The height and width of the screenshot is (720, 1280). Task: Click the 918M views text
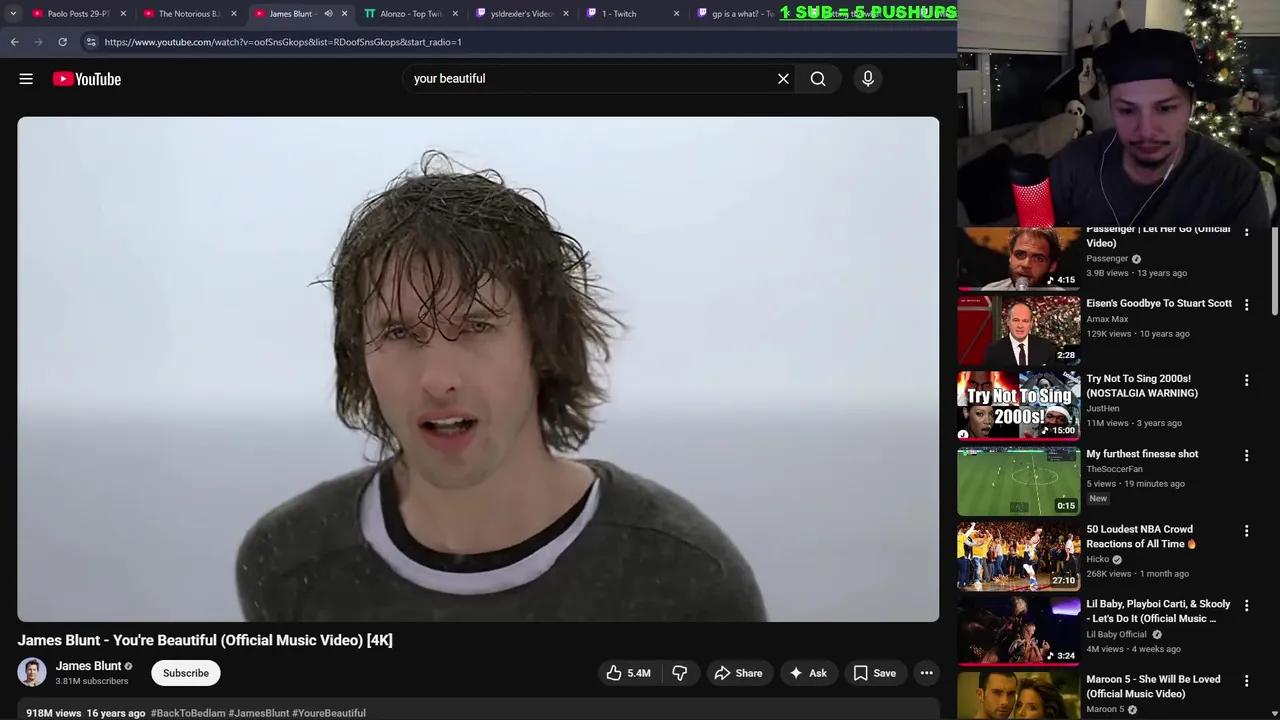54,713
